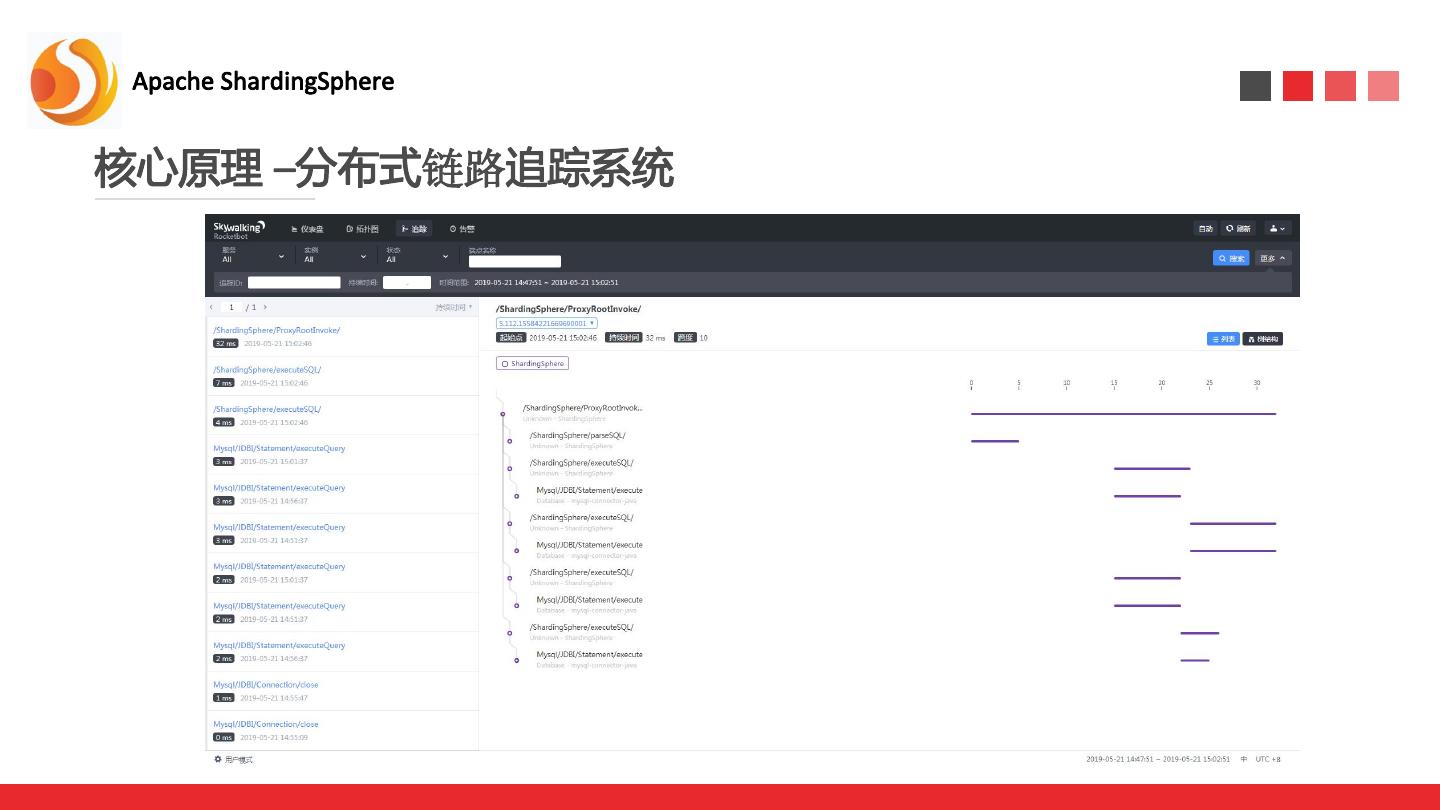Open the 告警 alarm tab

pyautogui.click(x=462, y=229)
